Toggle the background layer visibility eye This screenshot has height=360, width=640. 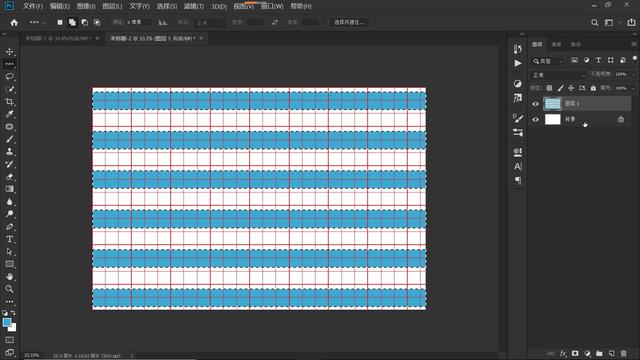536,120
